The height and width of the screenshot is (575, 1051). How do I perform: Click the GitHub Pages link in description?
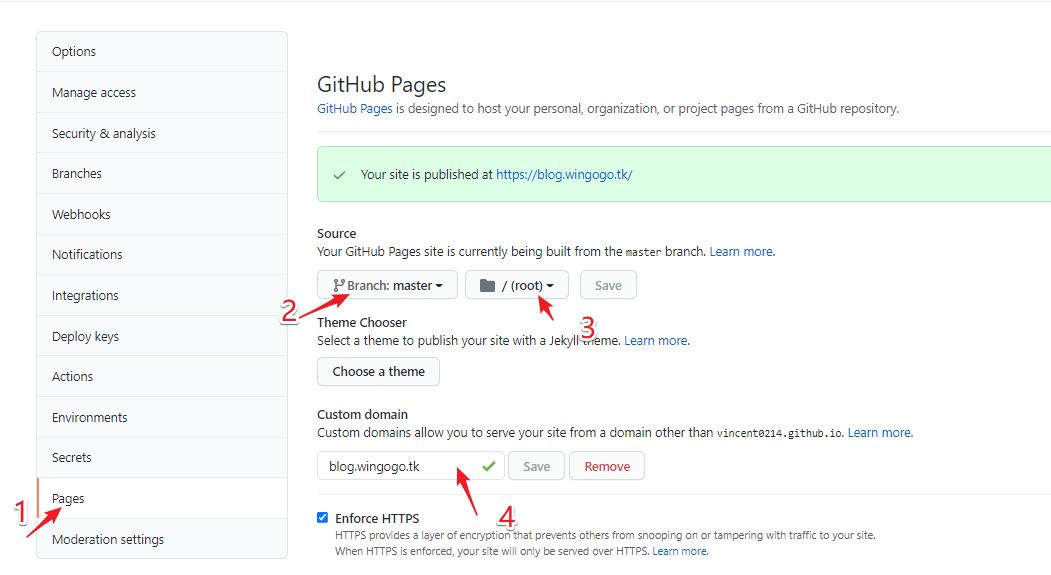click(x=355, y=108)
